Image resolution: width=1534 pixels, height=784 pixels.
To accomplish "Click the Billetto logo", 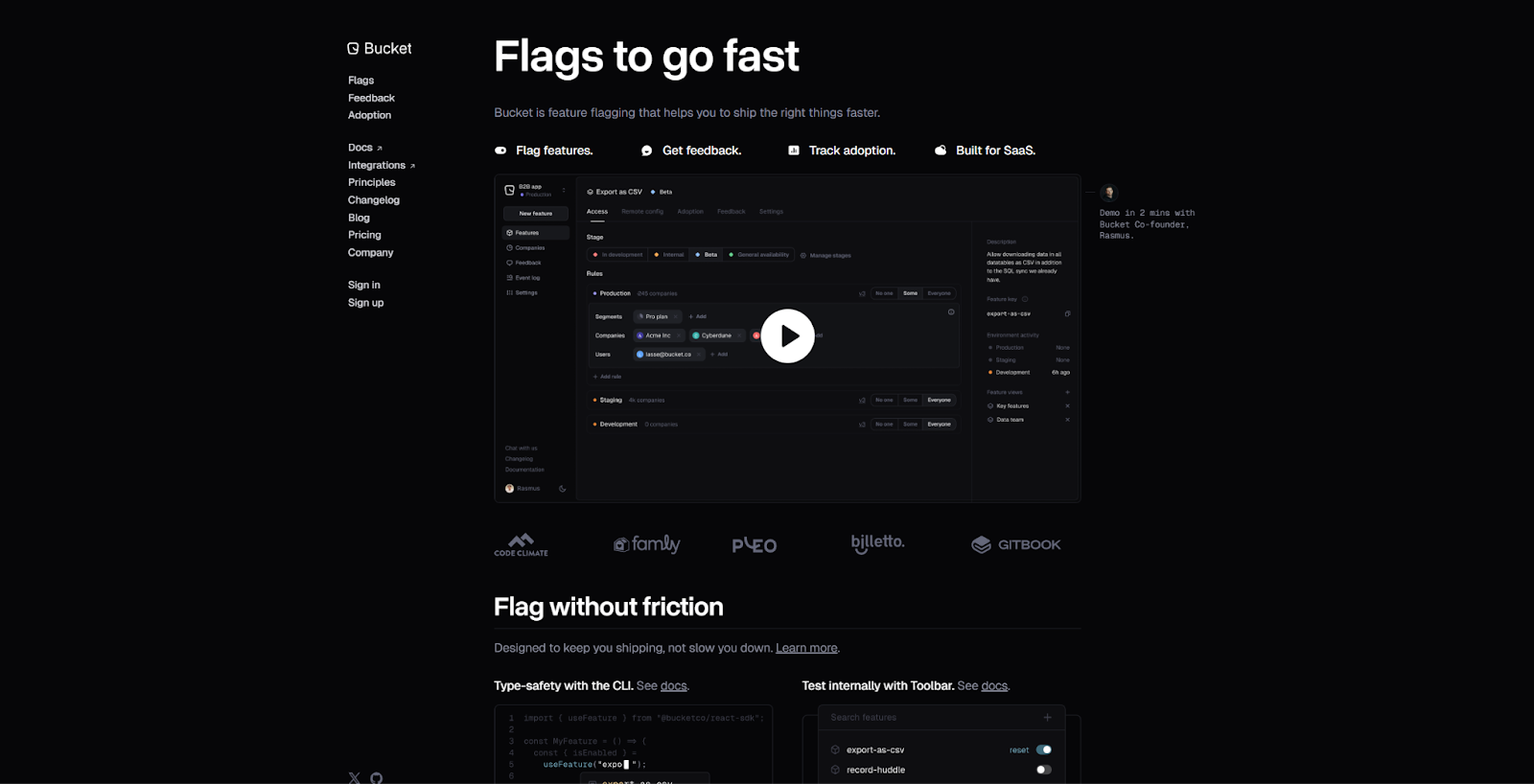I will pos(877,543).
